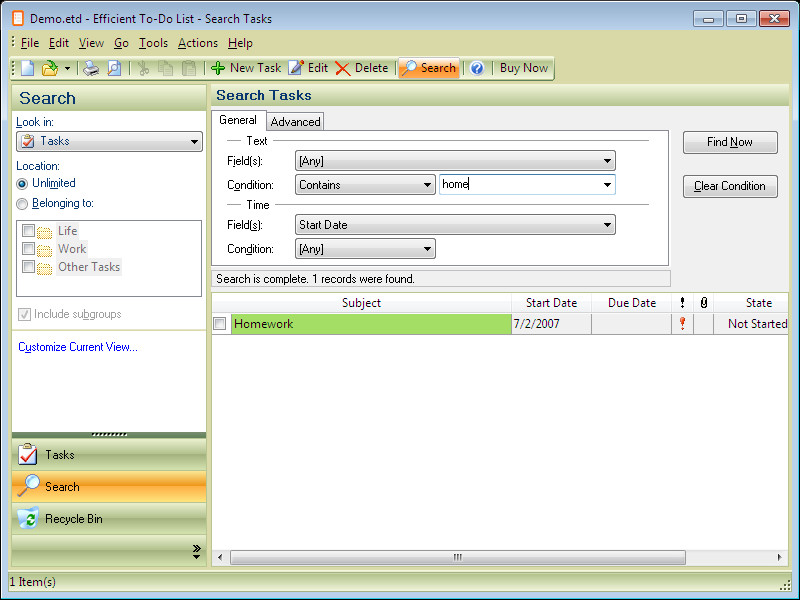Viewport: 800px width, 600px height.
Task: Open Print Preview from the toolbar
Action: 114,68
